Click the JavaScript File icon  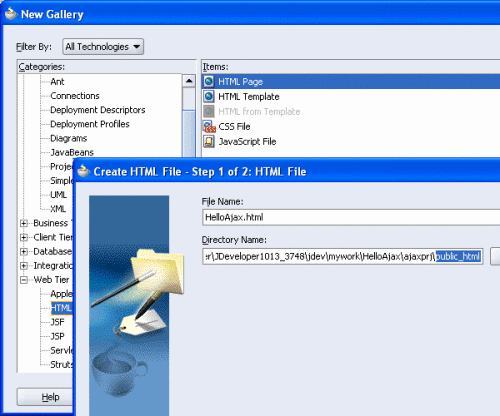pyautogui.click(x=209, y=141)
